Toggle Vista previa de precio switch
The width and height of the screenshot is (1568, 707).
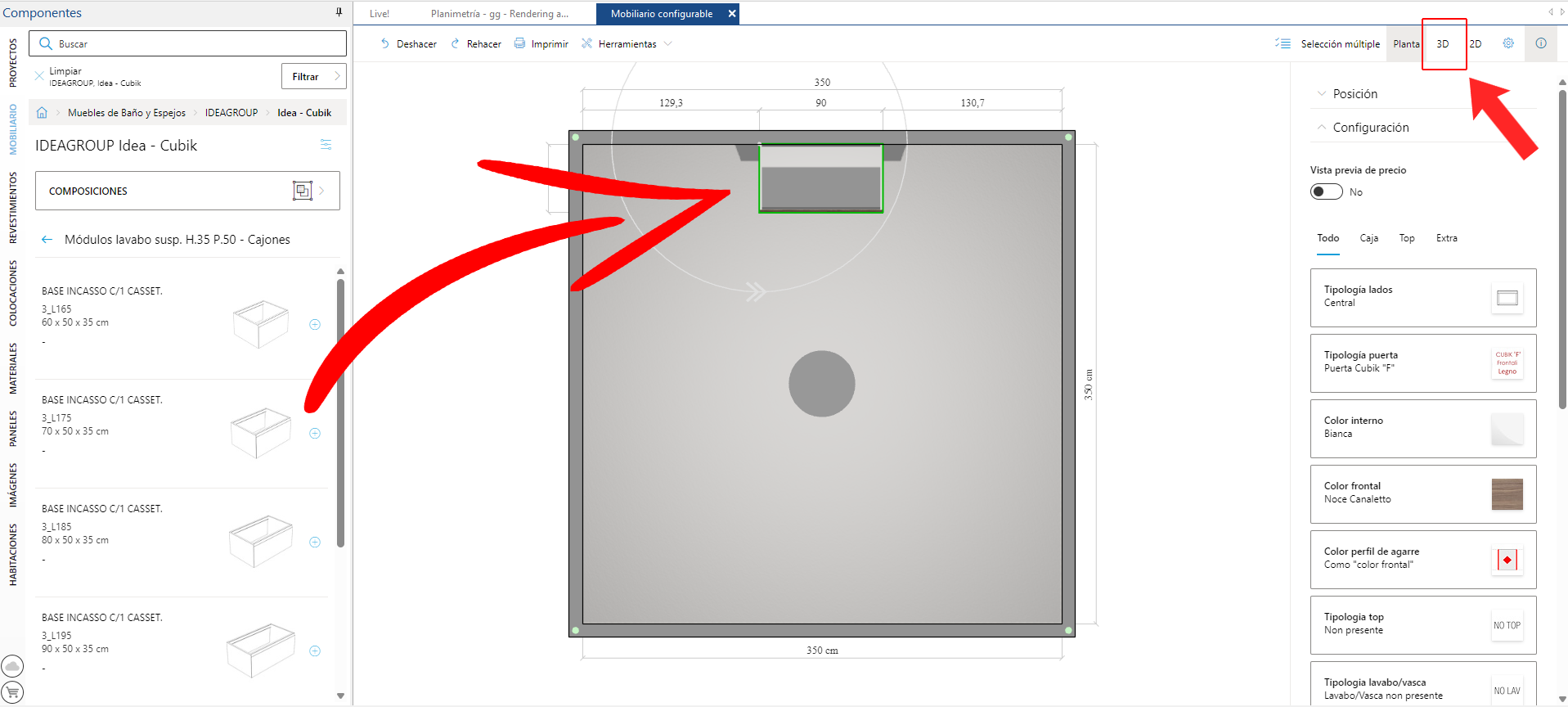[1327, 191]
